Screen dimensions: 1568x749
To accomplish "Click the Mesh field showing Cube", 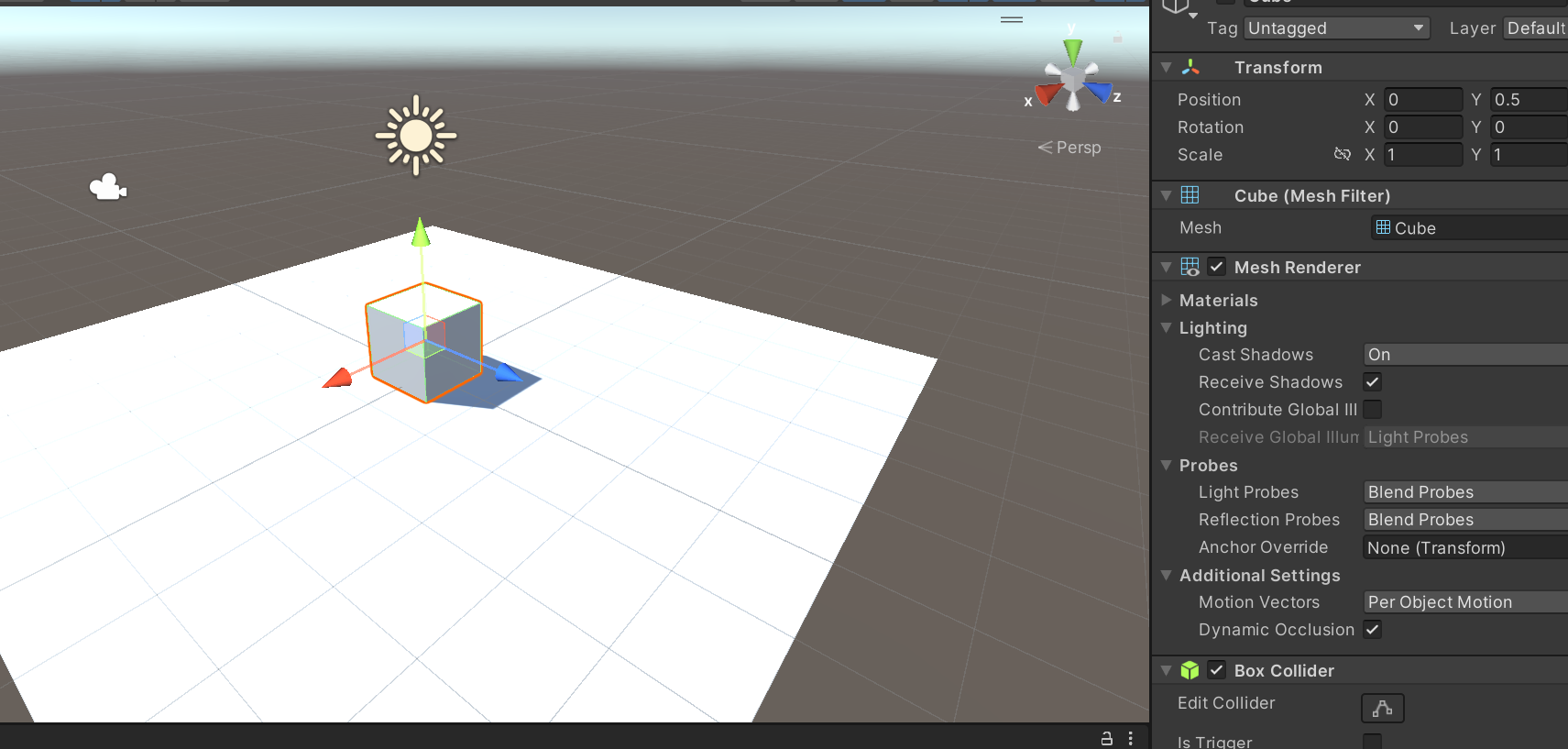I will [1470, 227].
